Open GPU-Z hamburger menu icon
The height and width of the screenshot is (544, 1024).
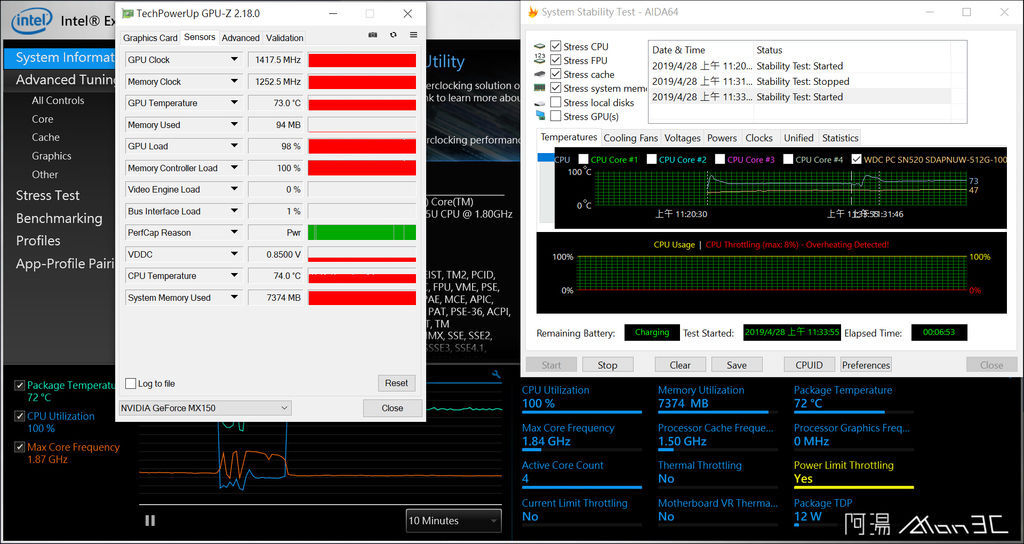click(413, 35)
